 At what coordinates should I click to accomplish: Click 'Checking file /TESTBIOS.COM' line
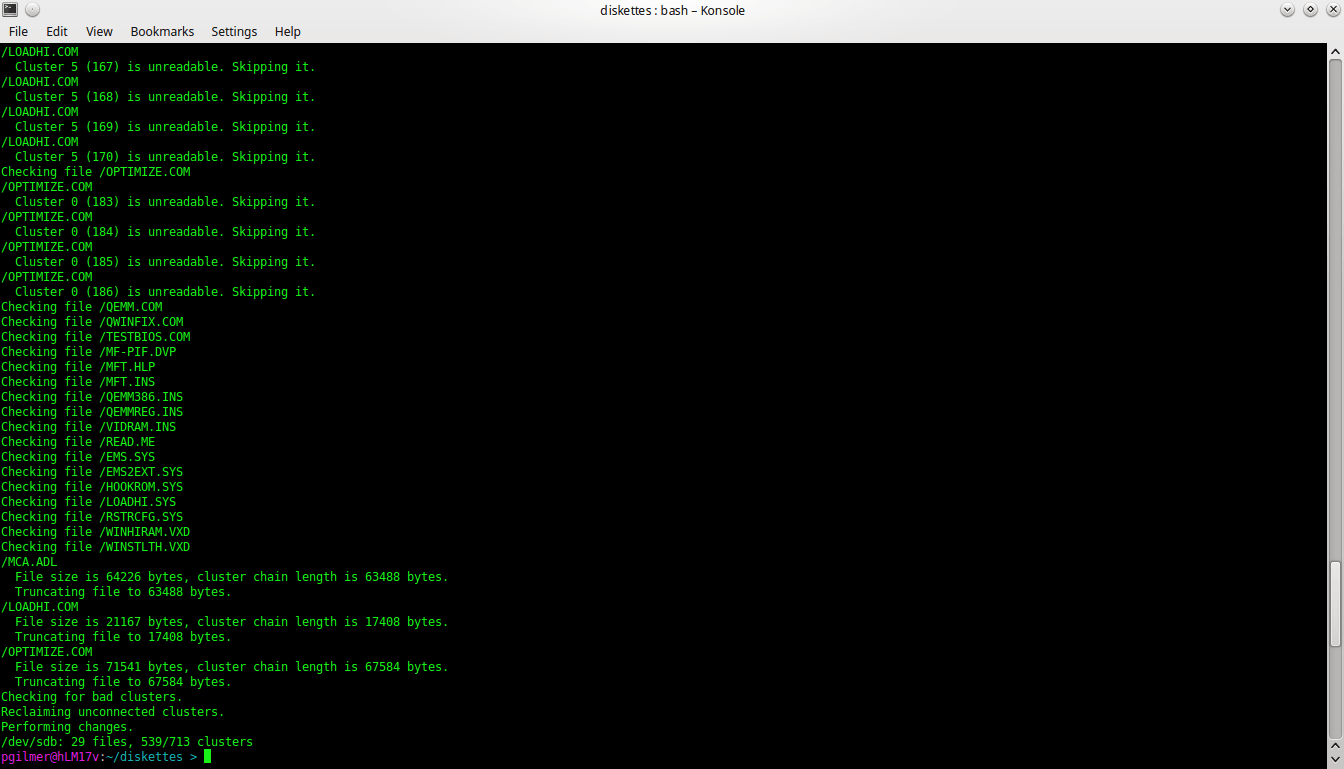pyautogui.click(x=95, y=337)
